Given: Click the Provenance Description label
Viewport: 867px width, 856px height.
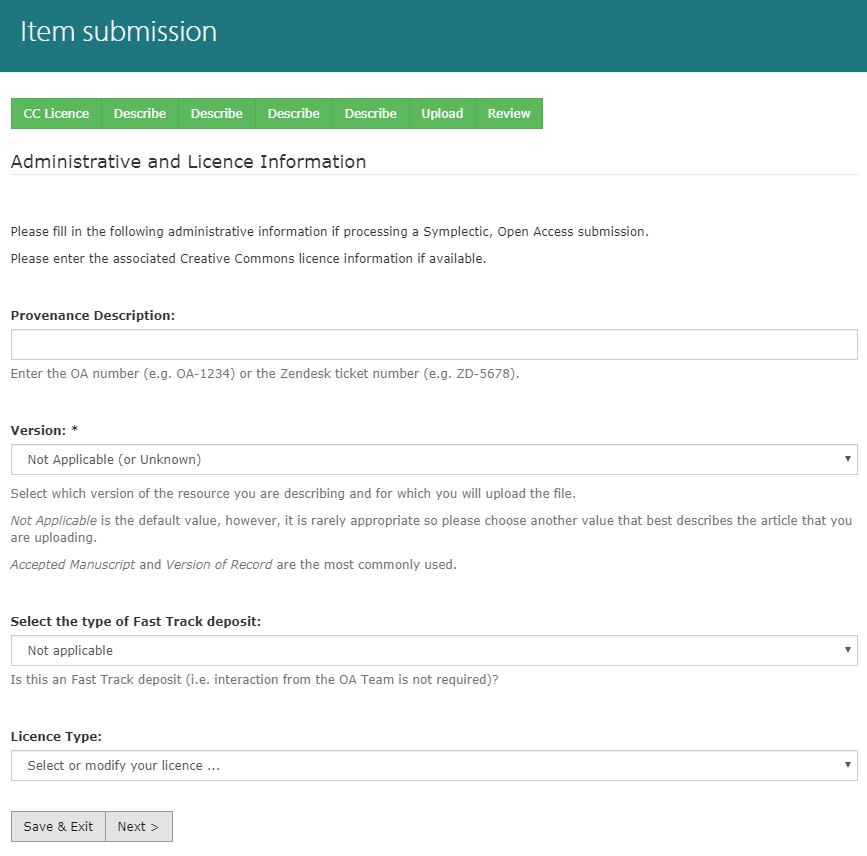Looking at the screenshot, I should coord(93,315).
